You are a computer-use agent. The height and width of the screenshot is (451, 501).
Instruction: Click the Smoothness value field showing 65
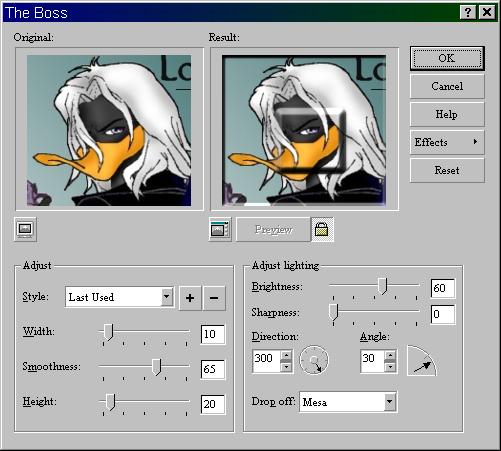point(213,369)
